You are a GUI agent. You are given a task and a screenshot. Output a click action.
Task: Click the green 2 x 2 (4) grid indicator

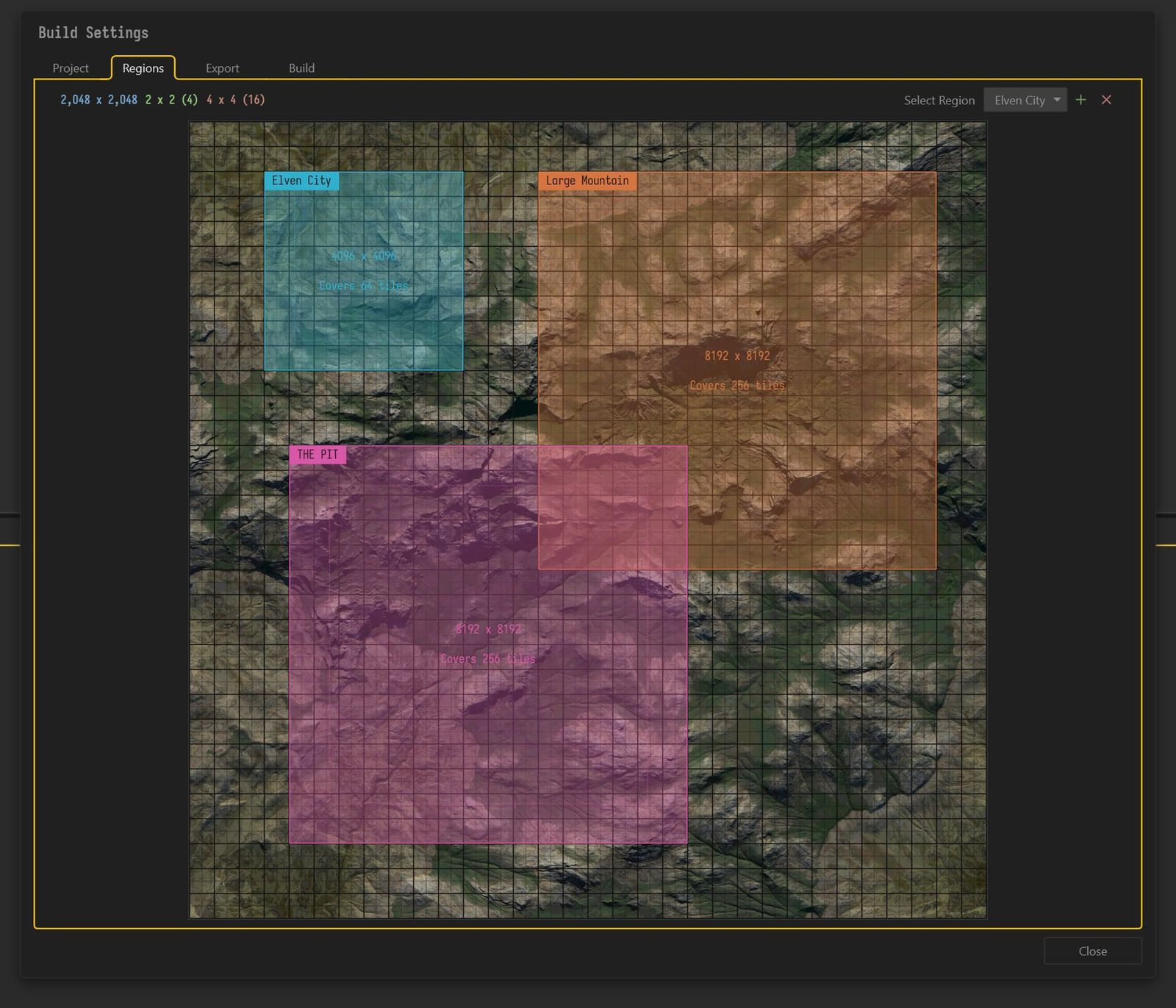point(171,100)
